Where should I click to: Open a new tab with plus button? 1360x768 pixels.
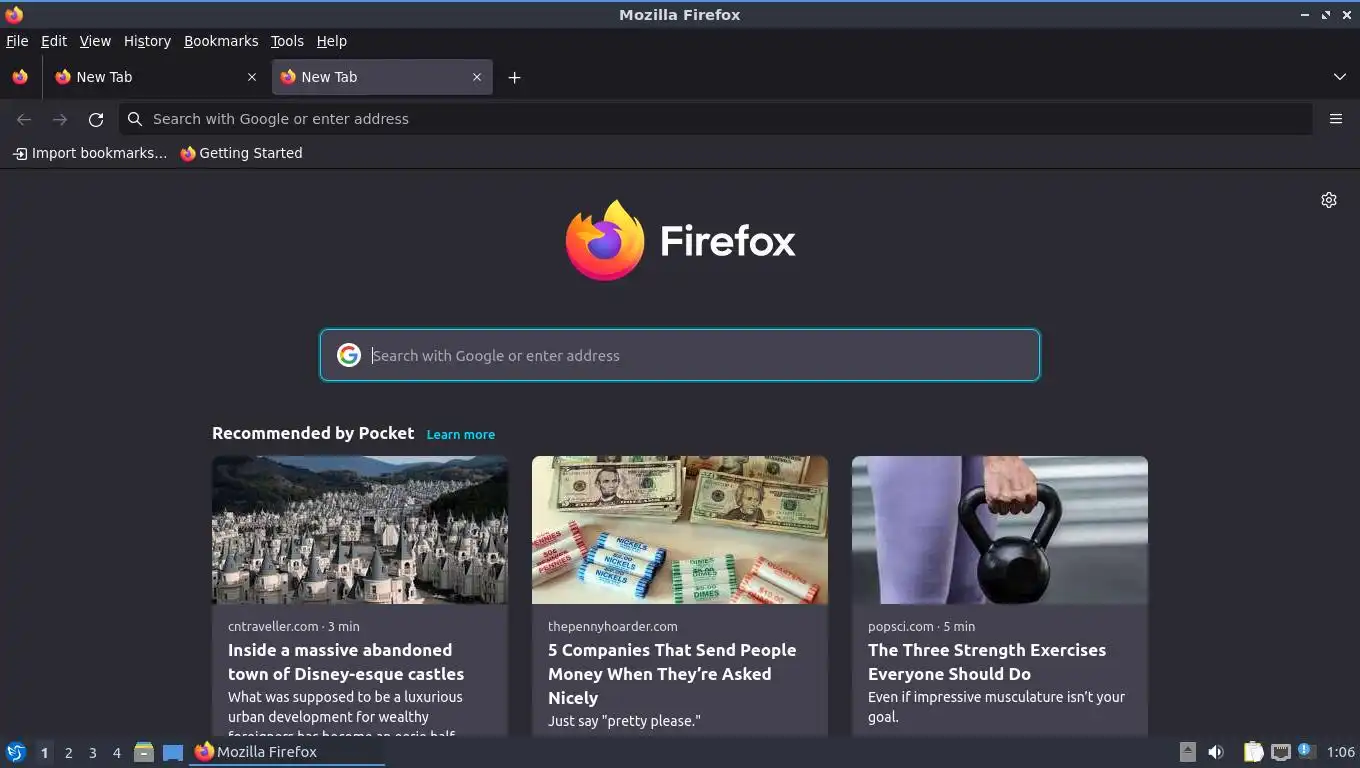tap(514, 77)
